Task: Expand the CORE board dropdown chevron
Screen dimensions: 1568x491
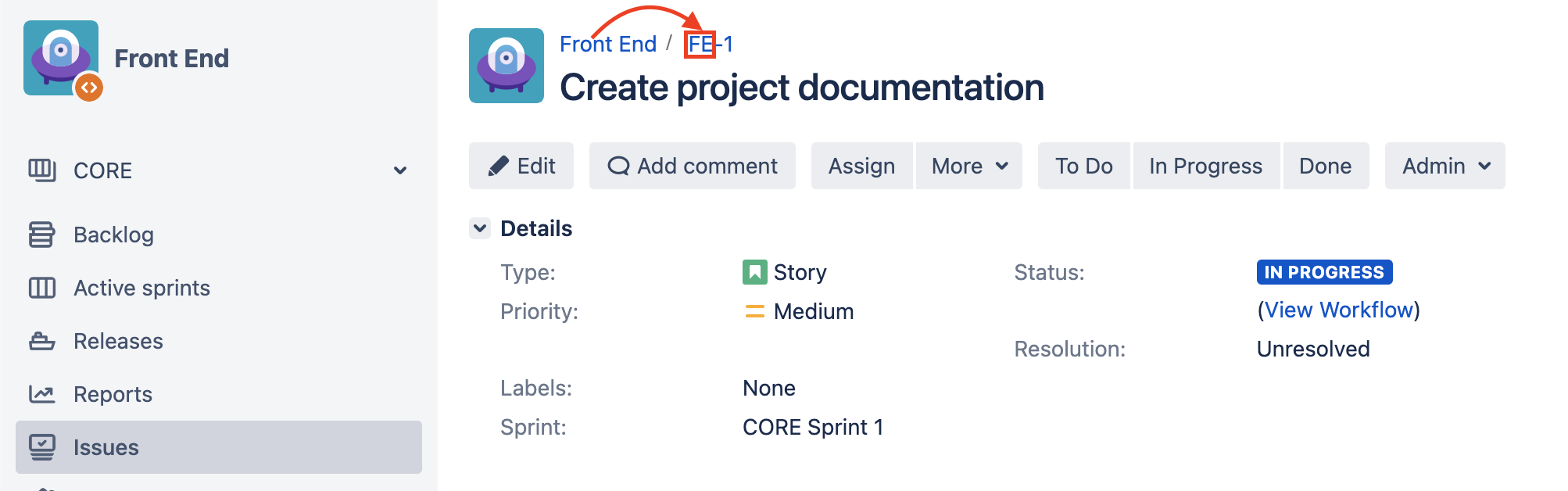Action: click(x=400, y=170)
